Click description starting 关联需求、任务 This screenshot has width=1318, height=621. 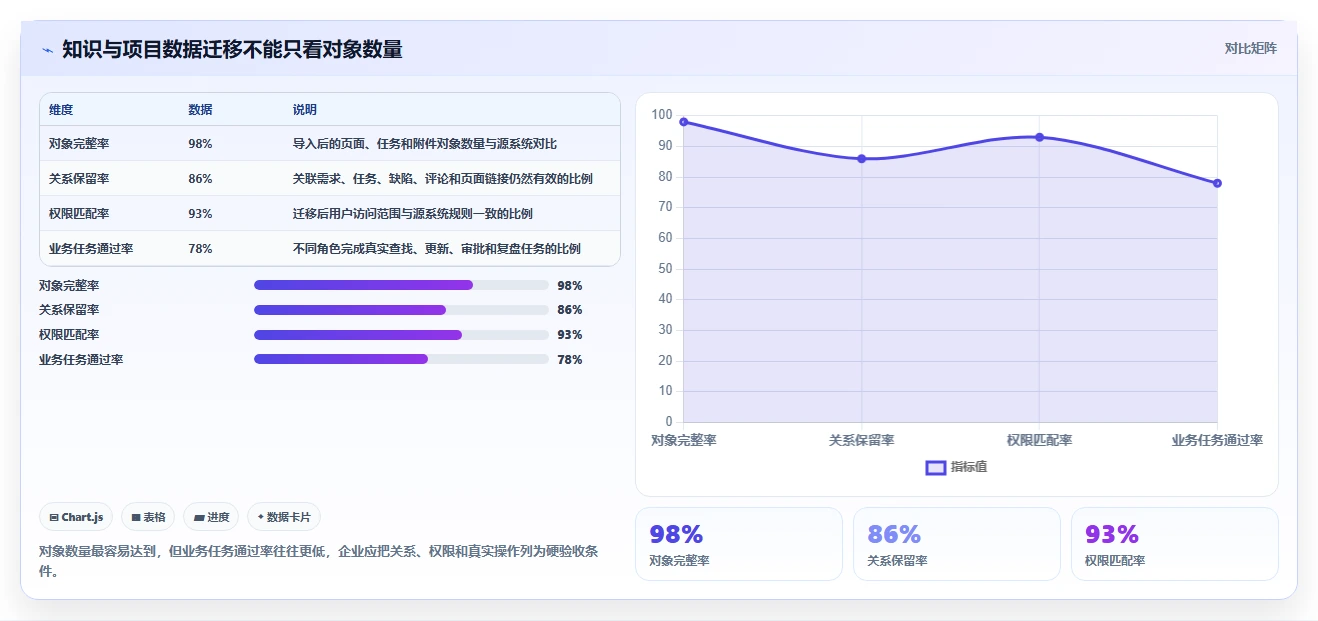443,179
